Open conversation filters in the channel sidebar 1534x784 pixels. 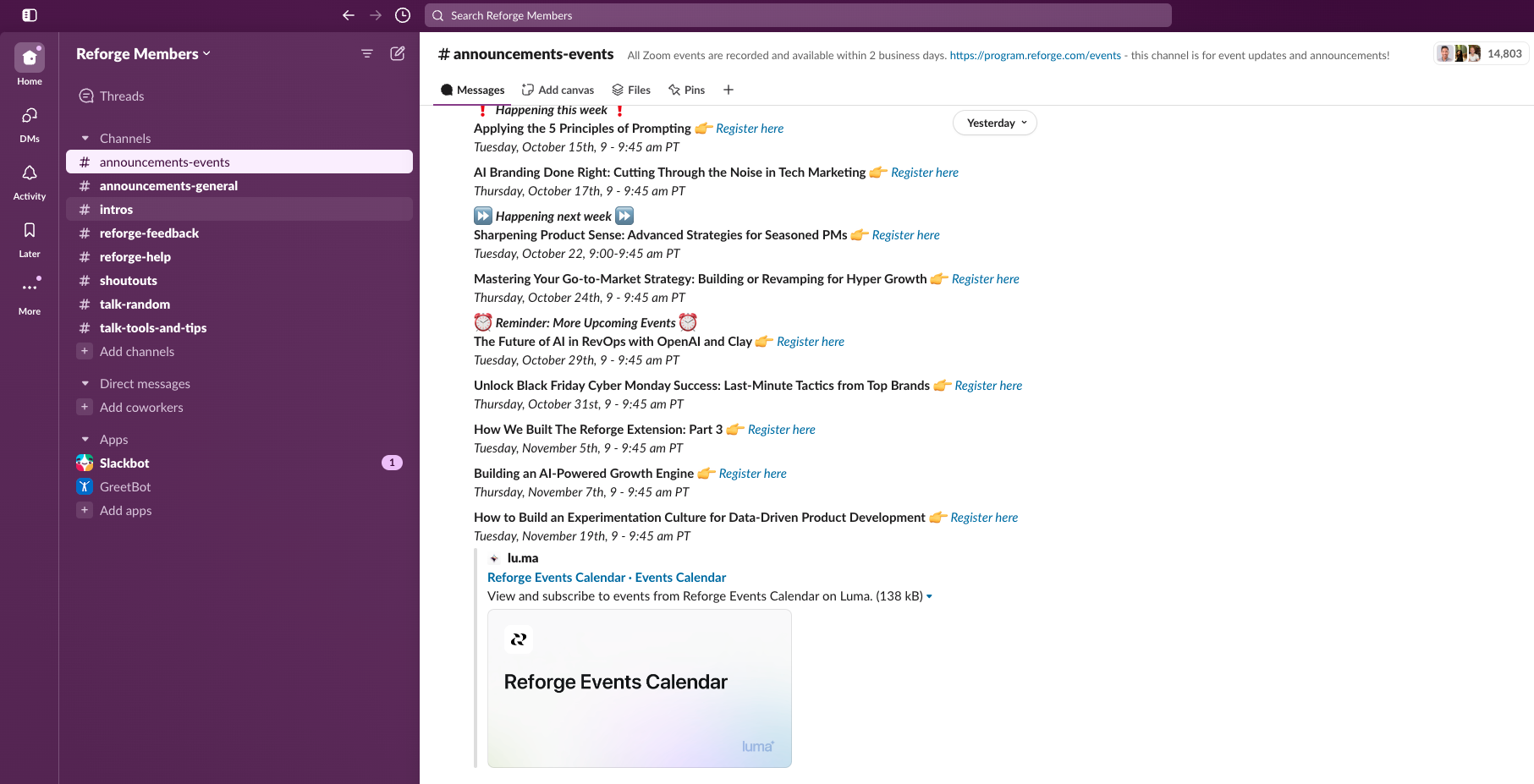point(366,52)
